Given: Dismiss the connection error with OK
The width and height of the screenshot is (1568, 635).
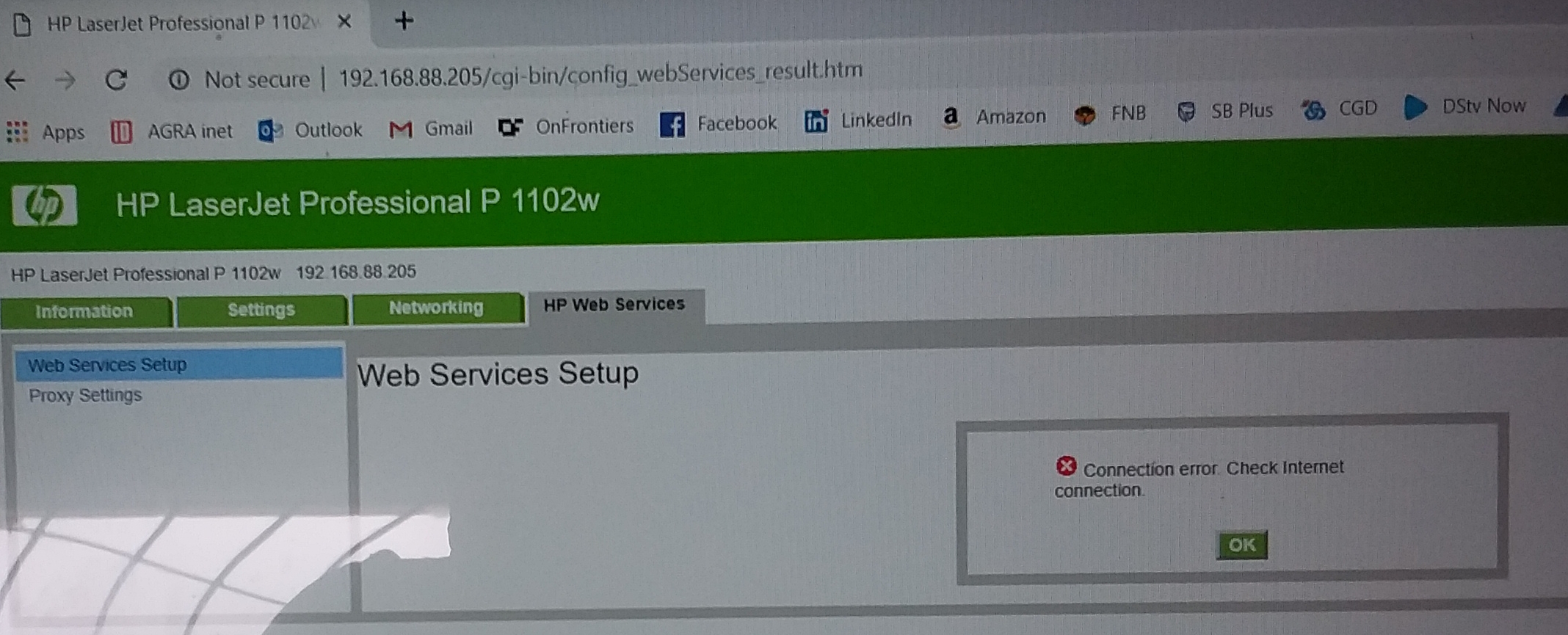Looking at the screenshot, I should pos(1241,545).
